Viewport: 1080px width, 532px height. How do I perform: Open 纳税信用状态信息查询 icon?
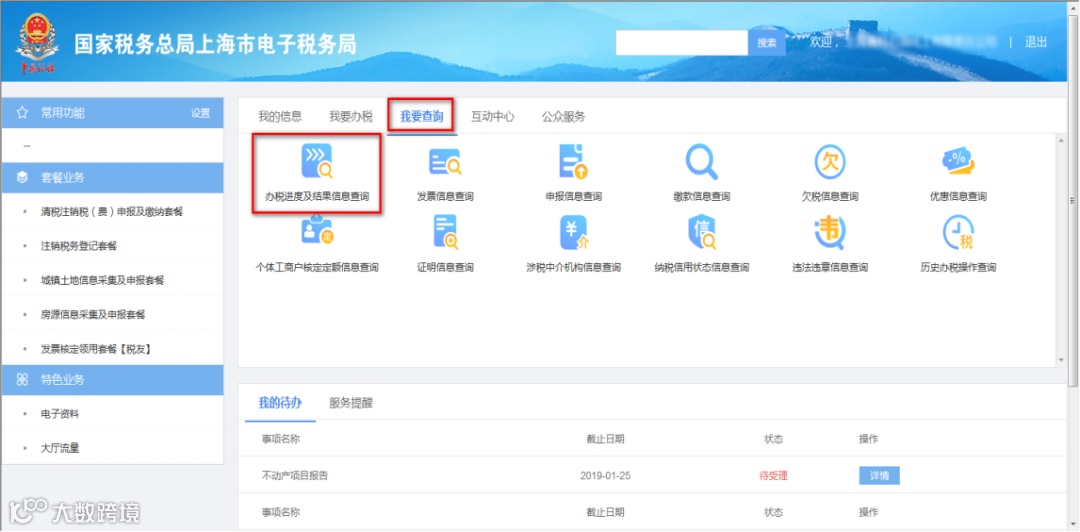click(701, 232)
